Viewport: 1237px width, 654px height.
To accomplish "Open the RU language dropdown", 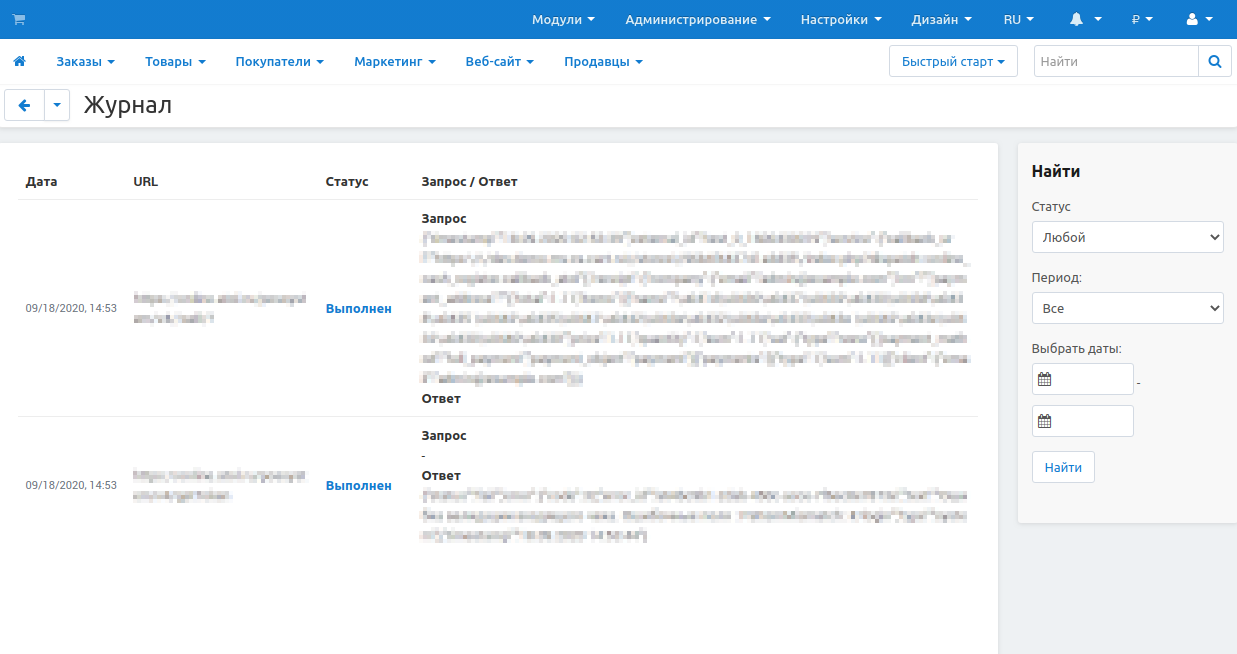I will [1018, 19].
